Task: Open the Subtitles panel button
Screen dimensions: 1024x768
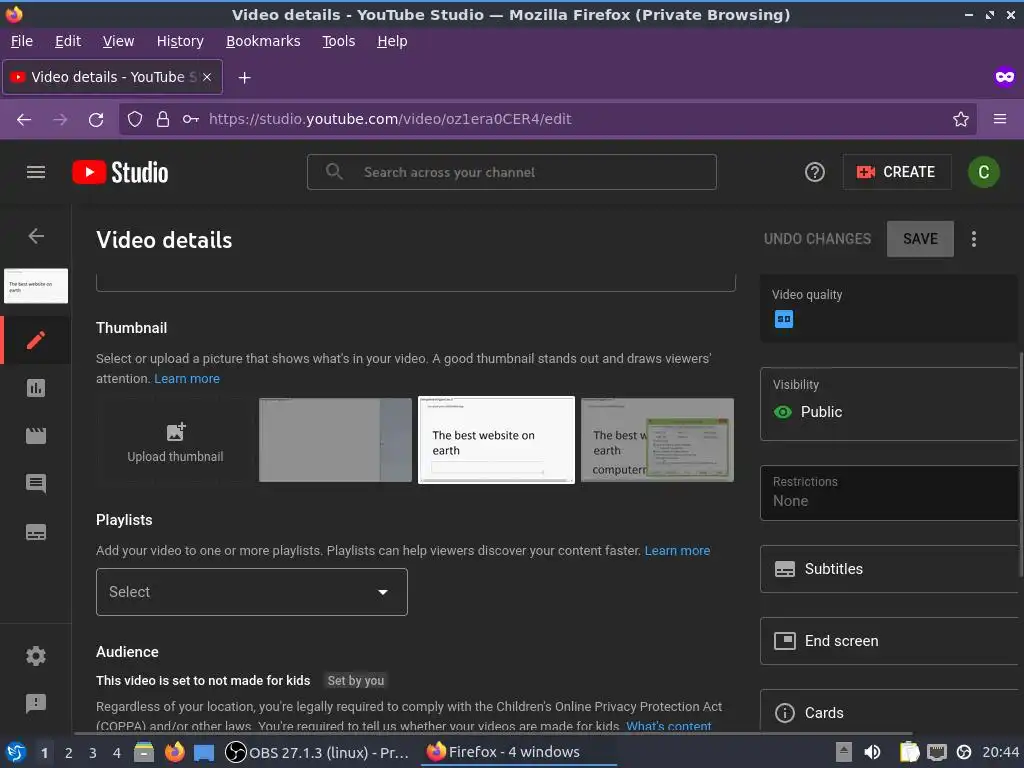Action: 889,569
